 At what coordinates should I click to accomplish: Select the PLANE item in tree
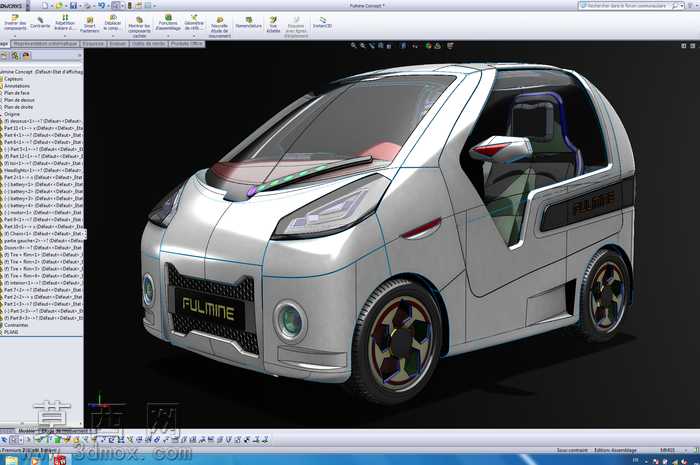[11, 332]
